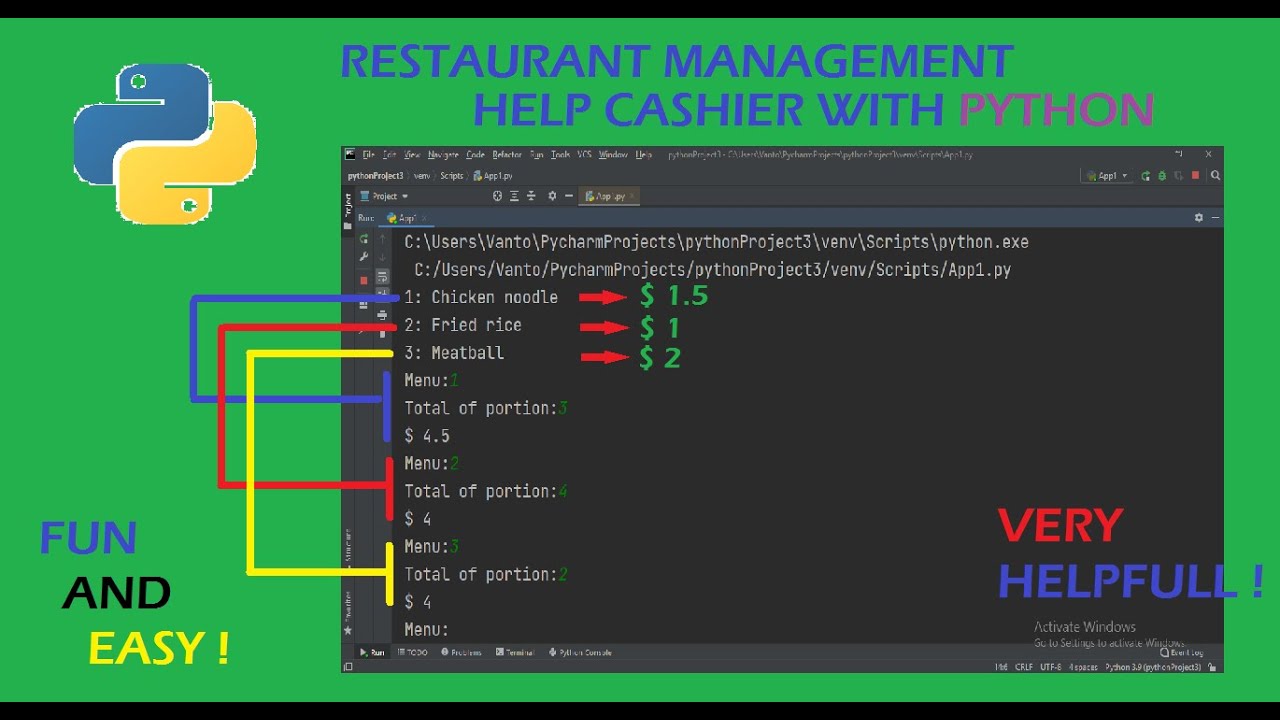
Task: Click the Expand All icon in Project panel
Action: point(514,196)
